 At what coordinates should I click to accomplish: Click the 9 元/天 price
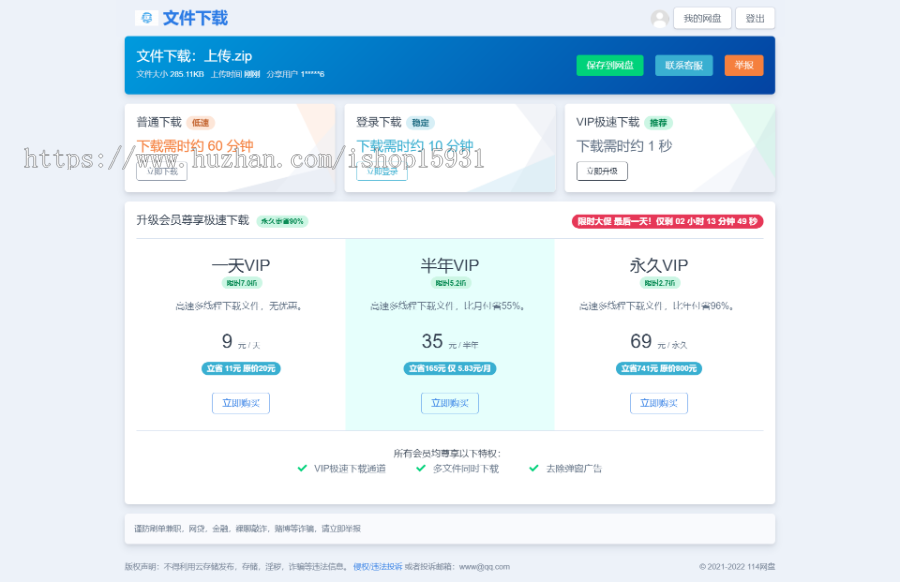click(241, 342)
